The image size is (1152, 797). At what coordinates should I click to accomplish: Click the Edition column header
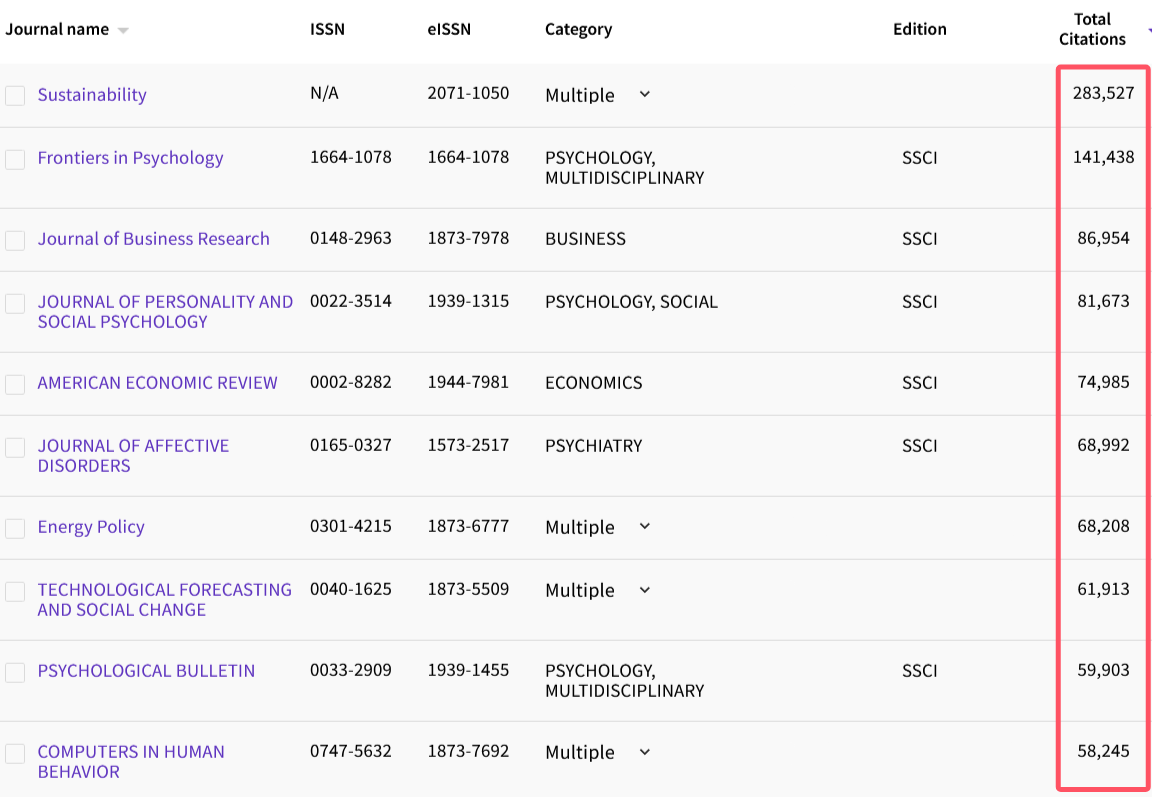[919, 29]
